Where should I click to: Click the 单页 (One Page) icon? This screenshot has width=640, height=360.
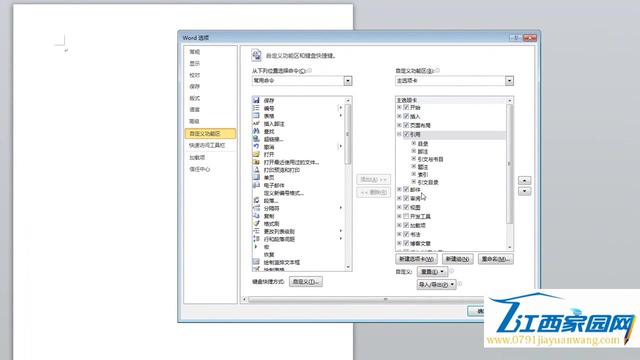click(x=256, y=178)
